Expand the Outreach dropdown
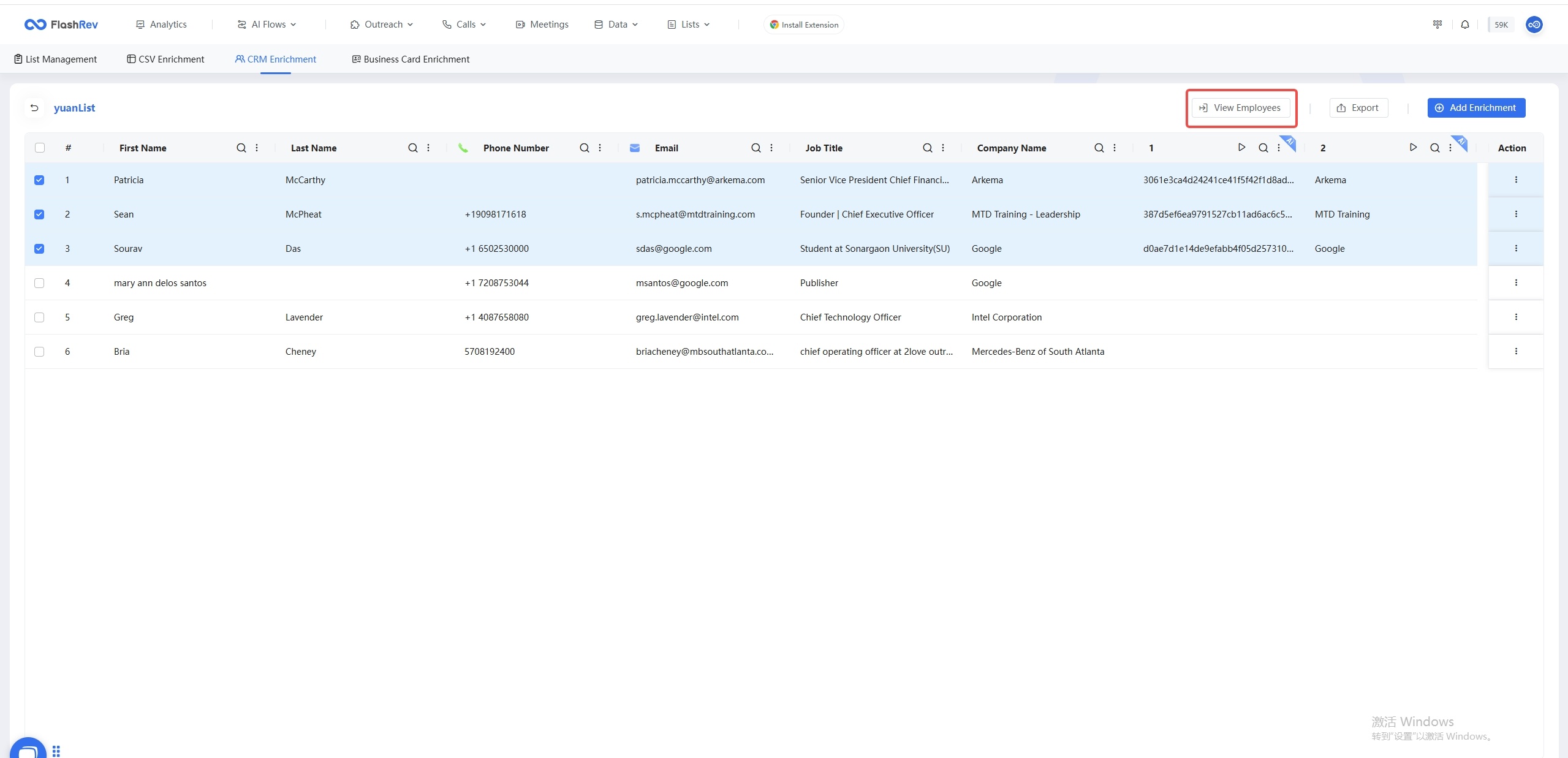The image size is (1568, 758). click(x=382, y=25)
